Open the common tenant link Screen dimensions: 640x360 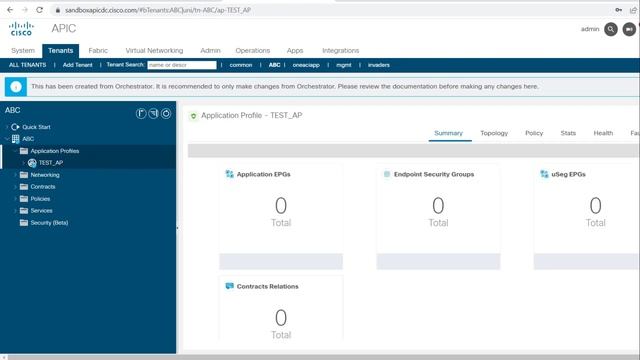coord(241,65)
